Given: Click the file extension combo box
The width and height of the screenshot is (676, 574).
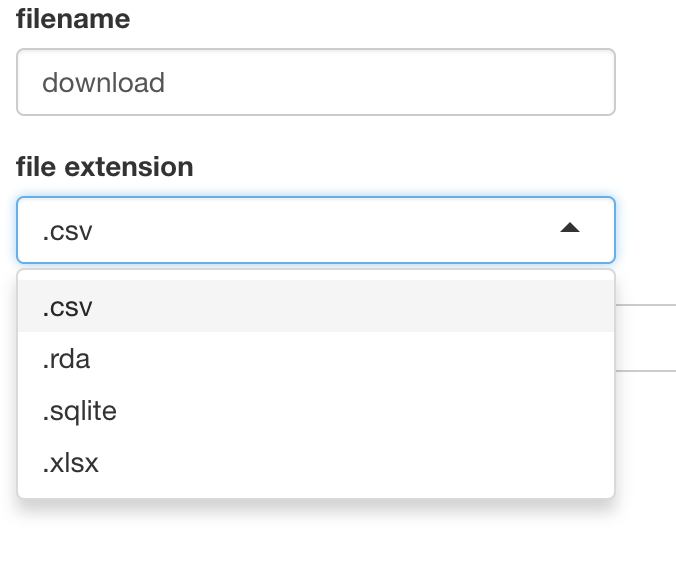Looking at the screenshot, I should coord(316,230).
